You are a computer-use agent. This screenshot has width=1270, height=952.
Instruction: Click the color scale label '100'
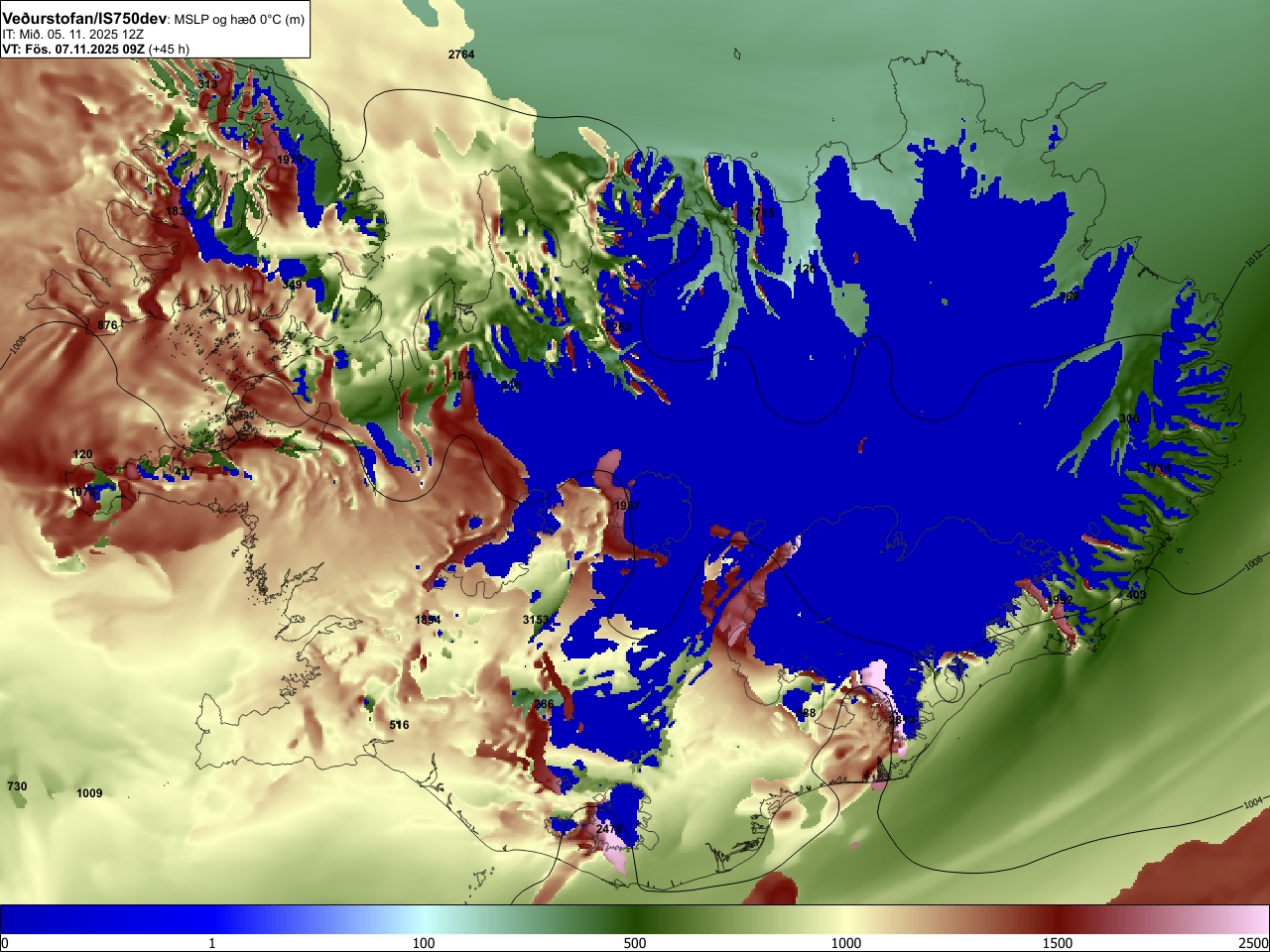tap(424, 943)
